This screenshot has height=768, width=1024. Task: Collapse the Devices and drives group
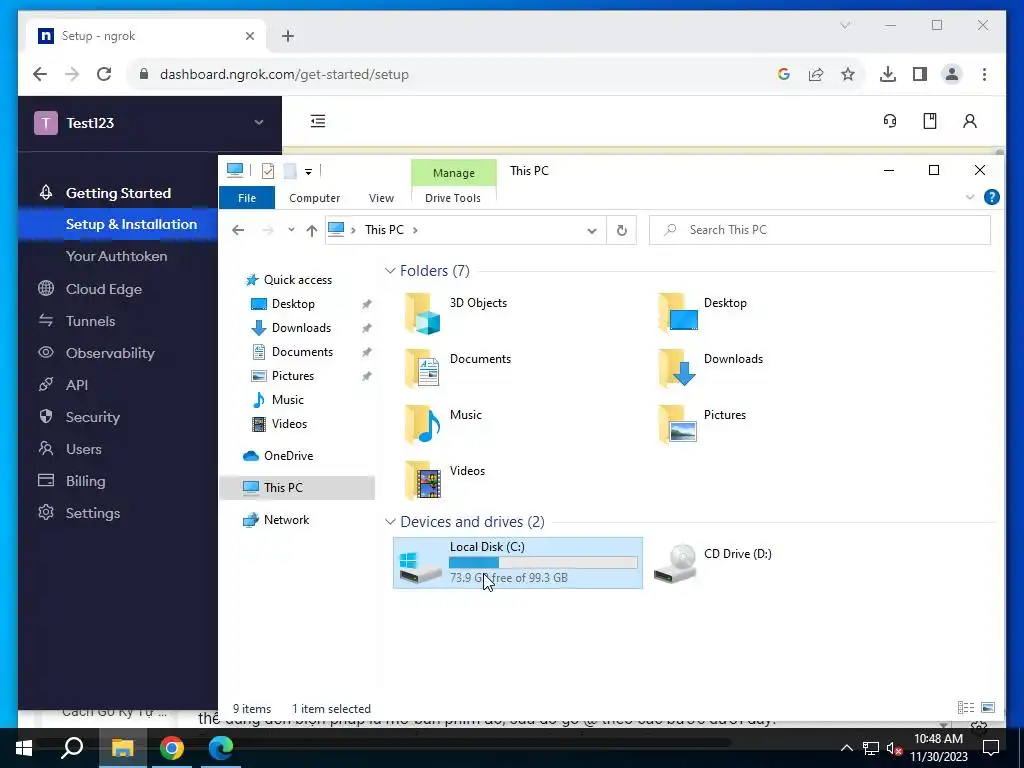pos(390,522)
